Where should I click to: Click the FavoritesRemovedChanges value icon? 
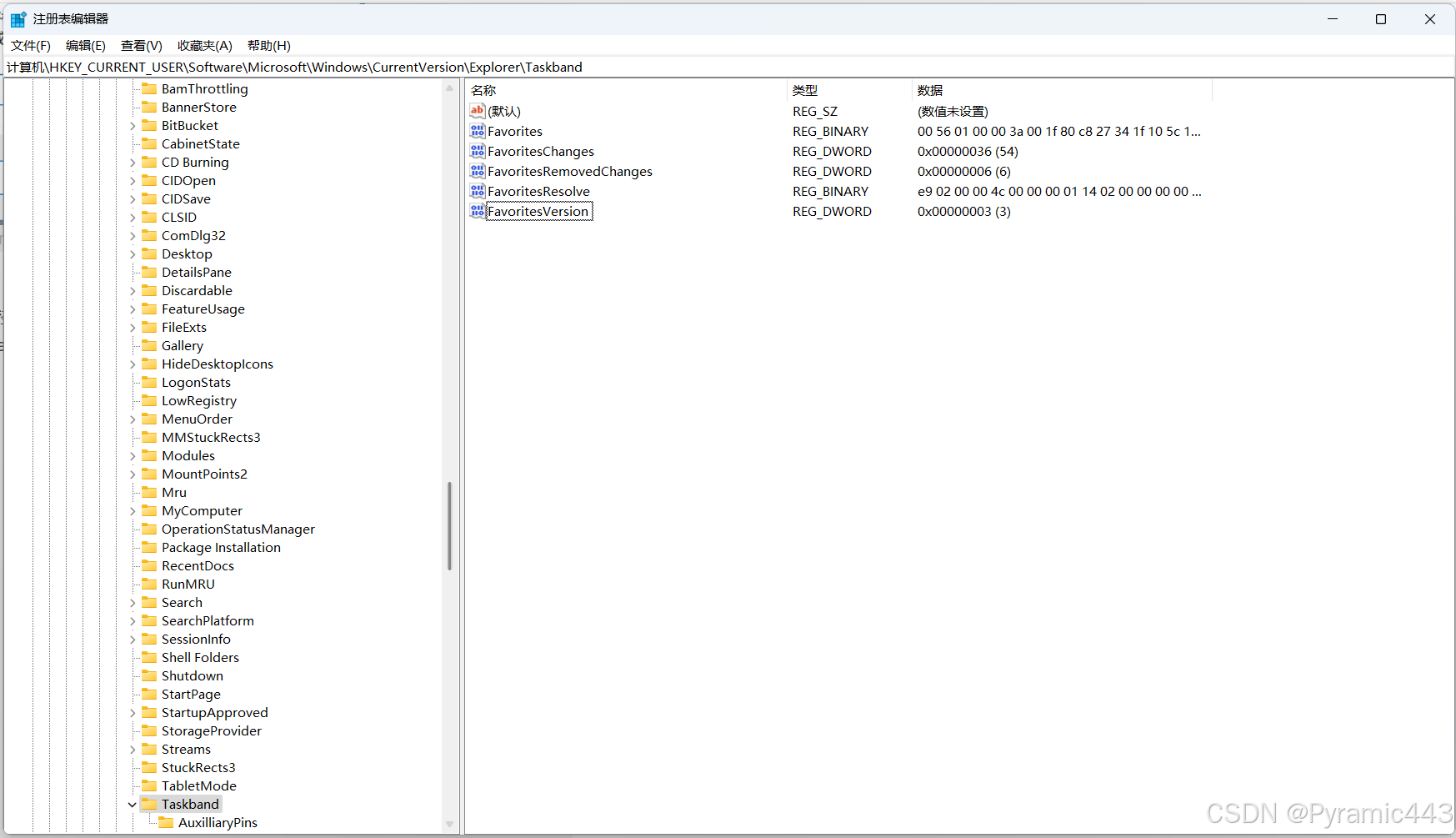[478, 171]
